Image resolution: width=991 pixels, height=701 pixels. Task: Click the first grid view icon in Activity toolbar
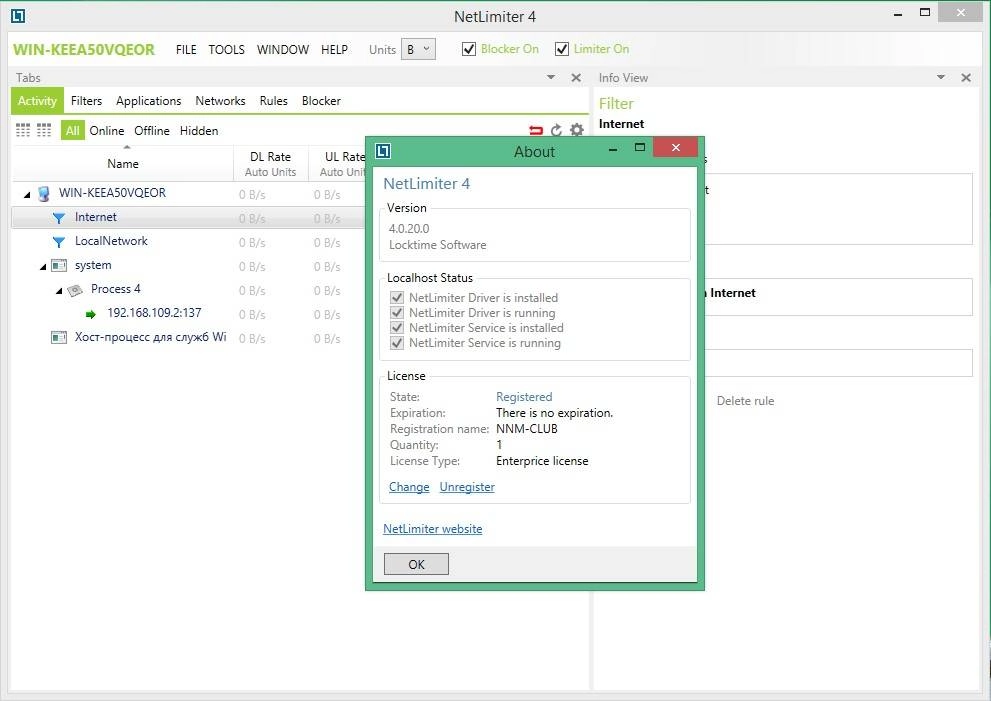[23, 130]
